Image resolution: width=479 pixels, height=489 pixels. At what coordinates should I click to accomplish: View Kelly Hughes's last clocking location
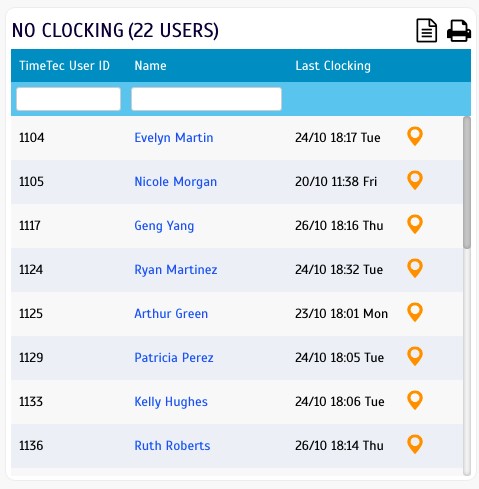415,400
